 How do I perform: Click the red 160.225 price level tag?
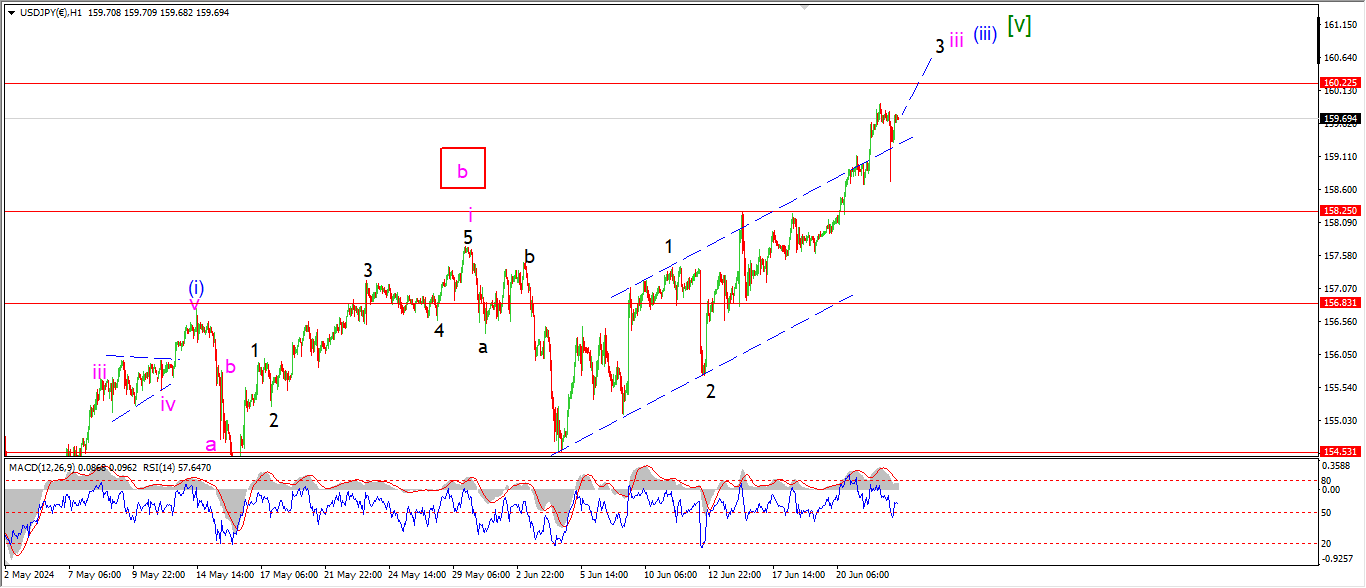point(1339,83)
